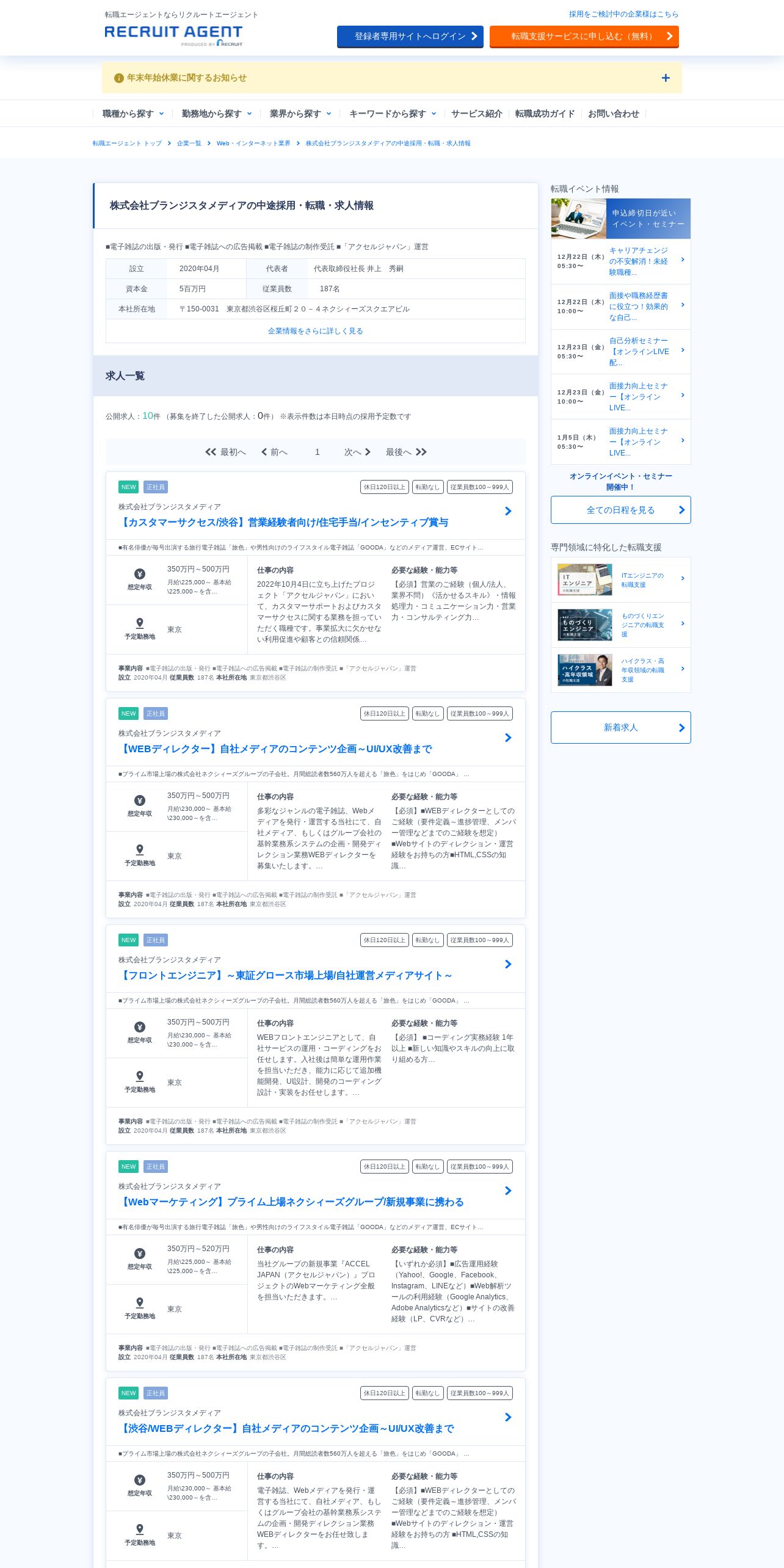Image resolution: width=784 pixels, height=1568 pixels.
Task: Click NEW badge on カスタマーサクセス card
Action: click(x=128, y=487)
